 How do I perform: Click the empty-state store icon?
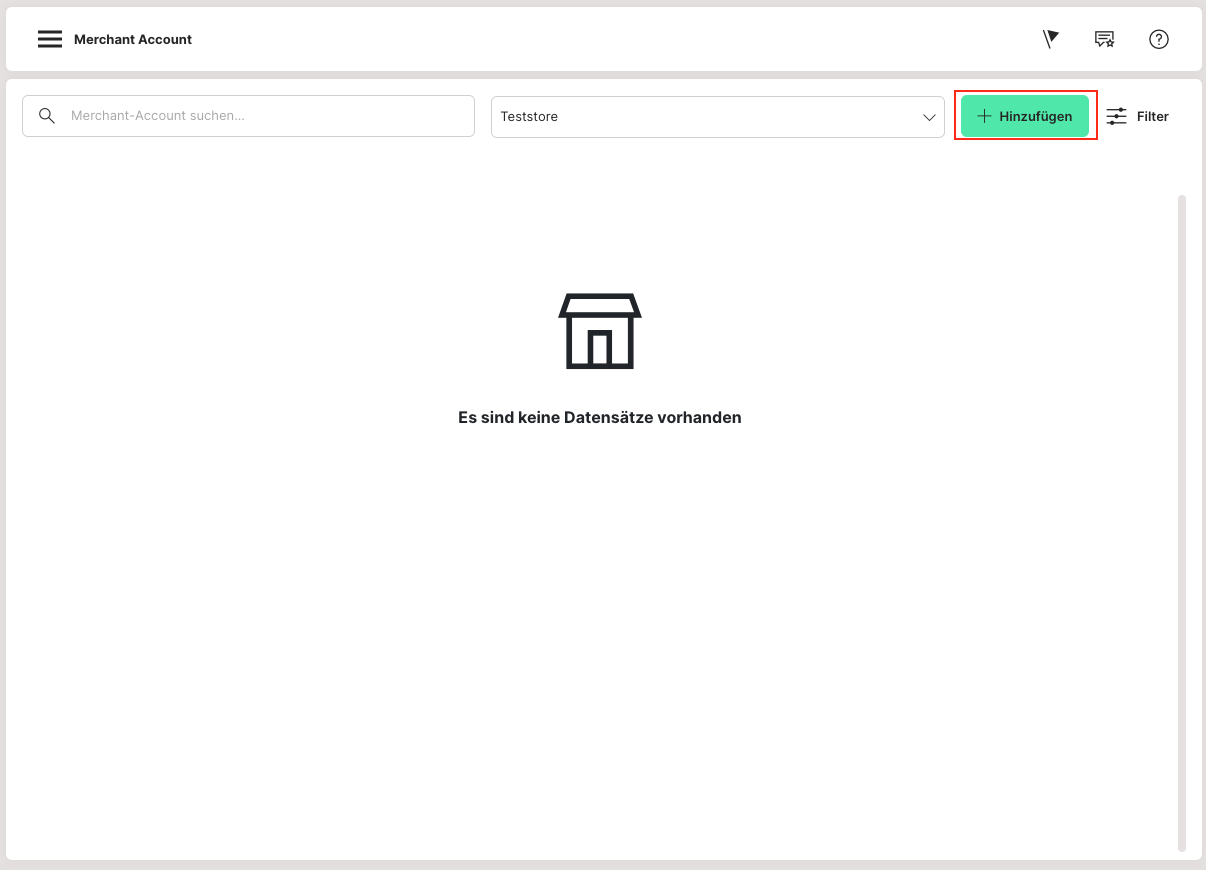click(x=599, y=331)
